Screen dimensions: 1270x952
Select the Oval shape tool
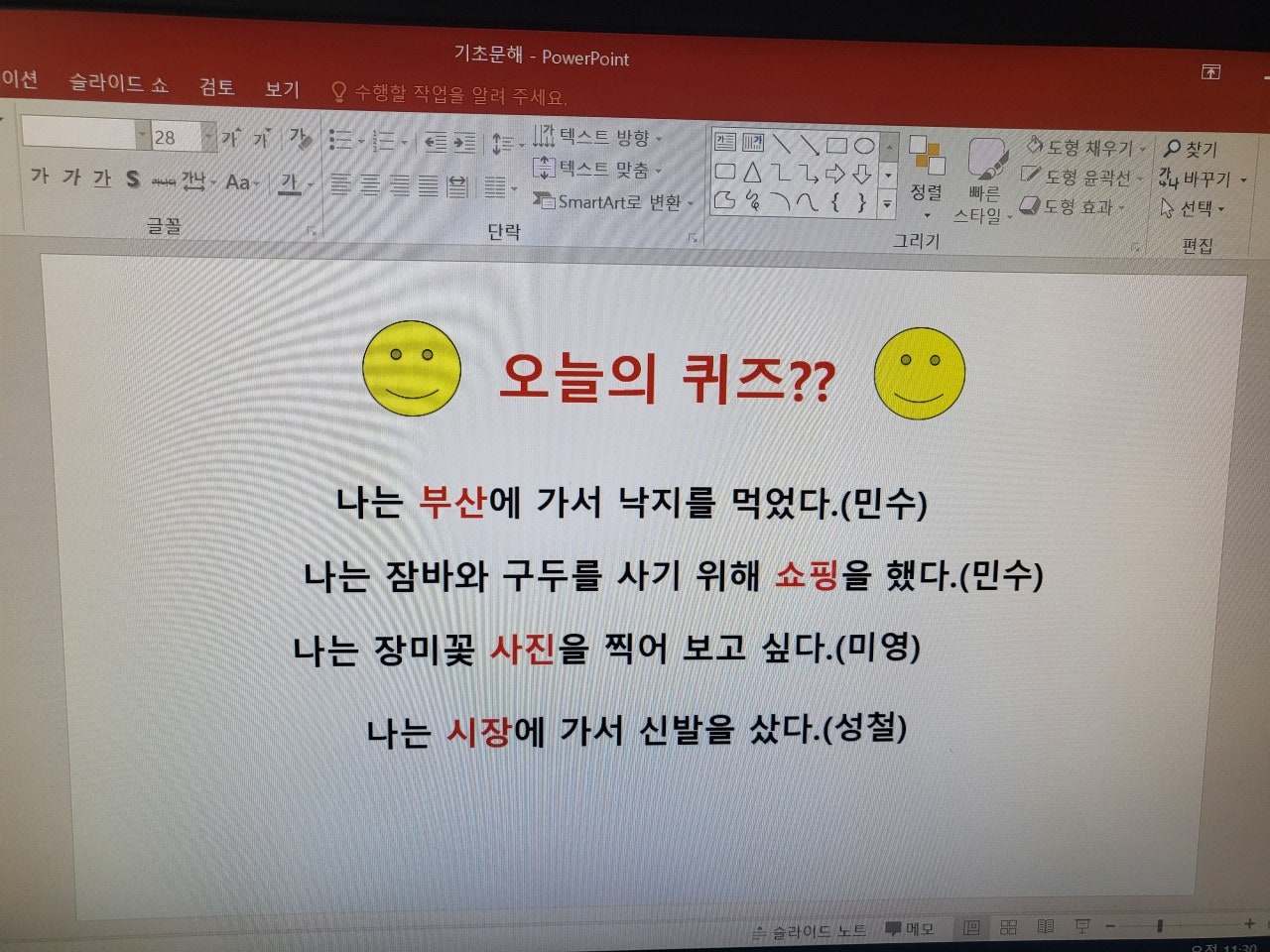(x=865, y=145)
